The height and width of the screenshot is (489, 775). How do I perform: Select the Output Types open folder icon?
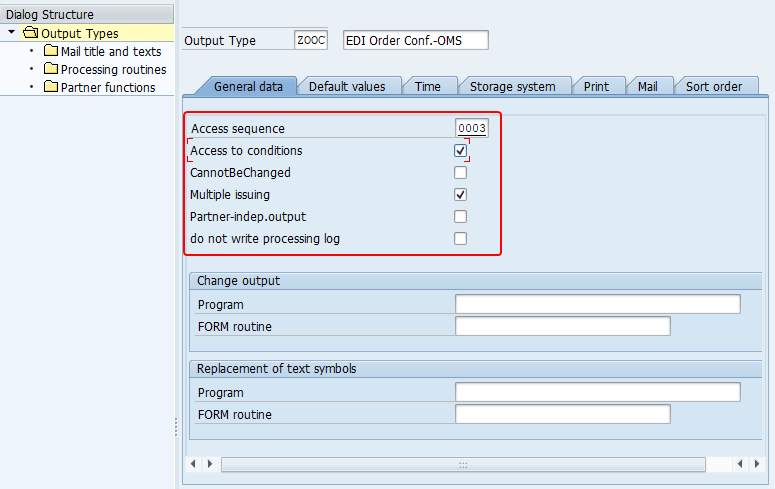(31, 33)
